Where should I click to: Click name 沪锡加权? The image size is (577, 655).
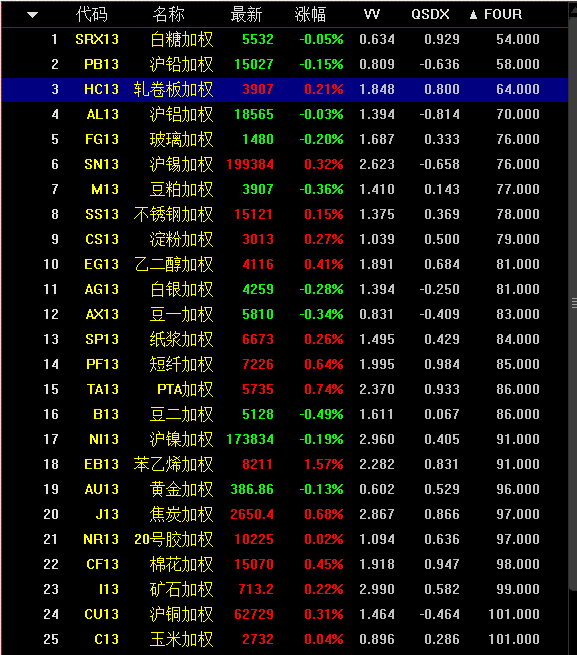coord(181,164)
